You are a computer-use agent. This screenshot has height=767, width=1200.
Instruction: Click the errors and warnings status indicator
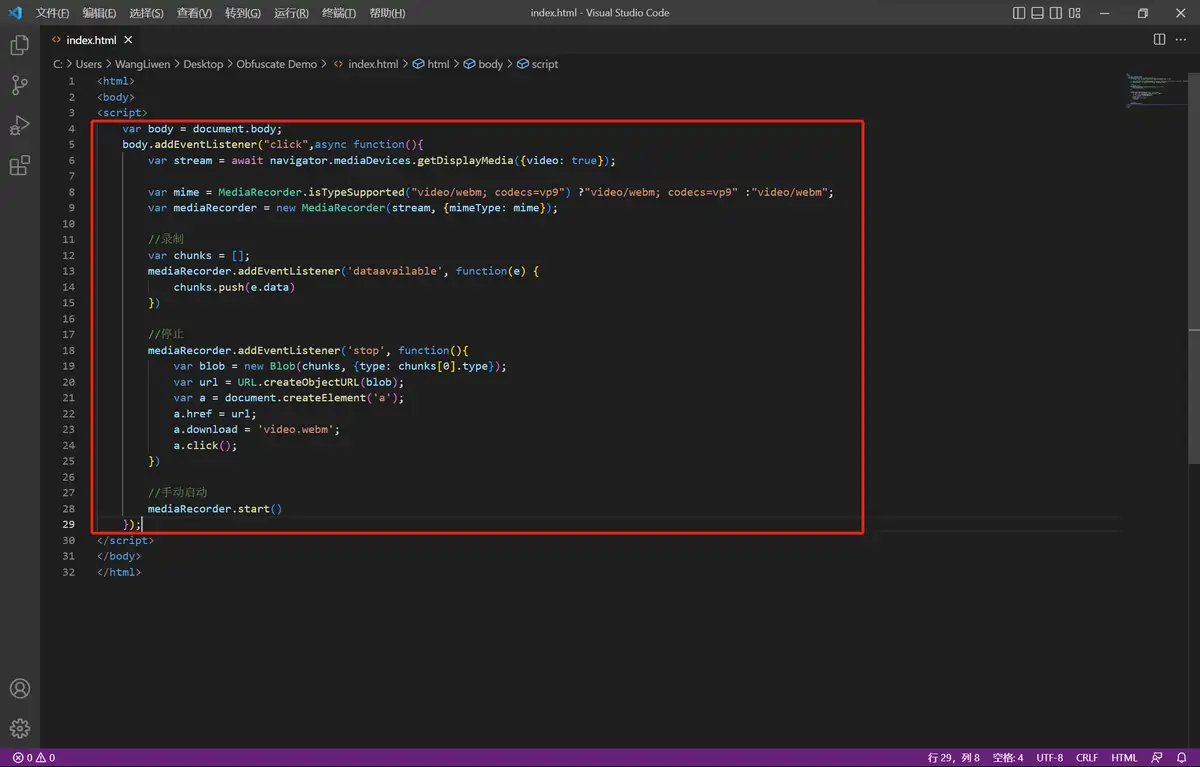click(34, 758)
